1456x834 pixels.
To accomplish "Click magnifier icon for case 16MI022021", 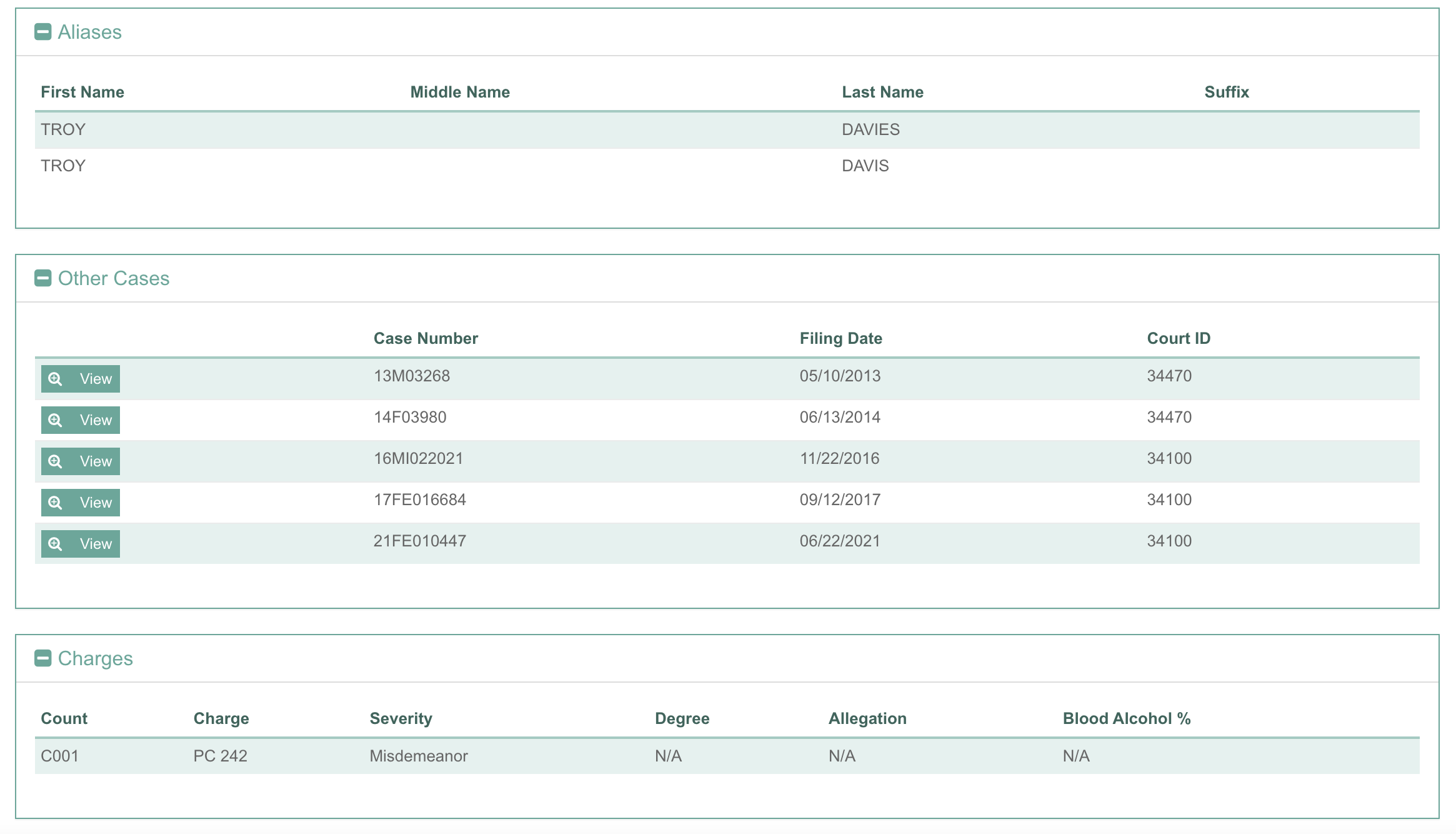I will (56, 461).
